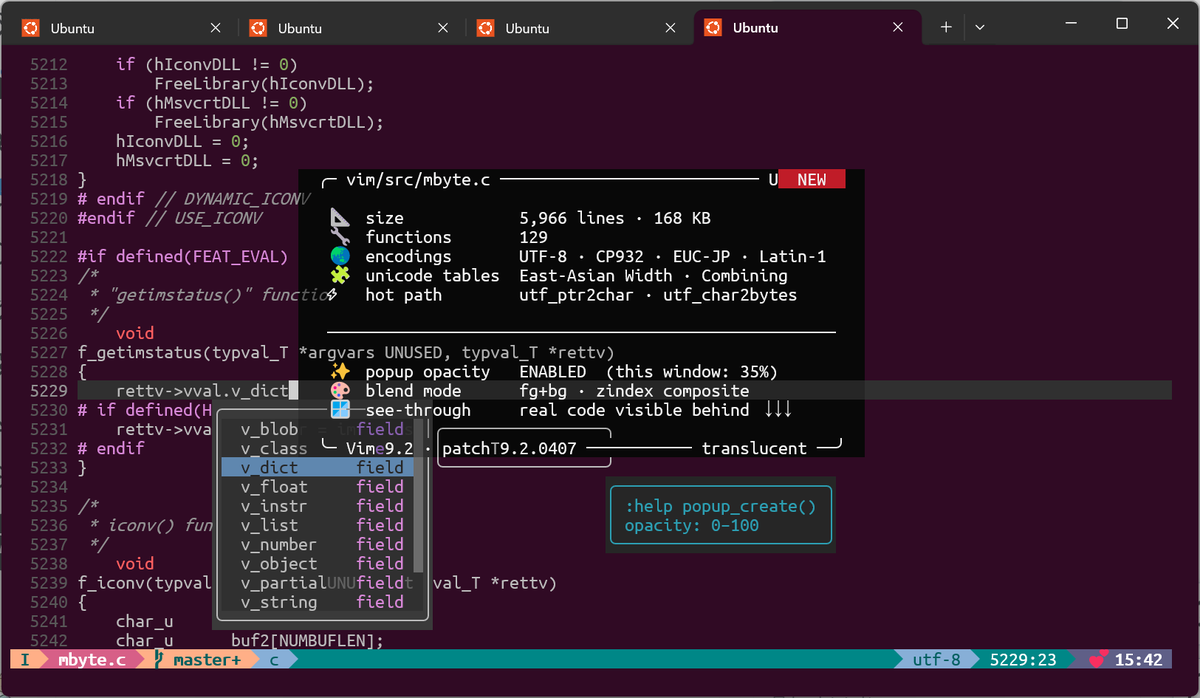Click the completion popup scrollbar thumb

[419, 496]
